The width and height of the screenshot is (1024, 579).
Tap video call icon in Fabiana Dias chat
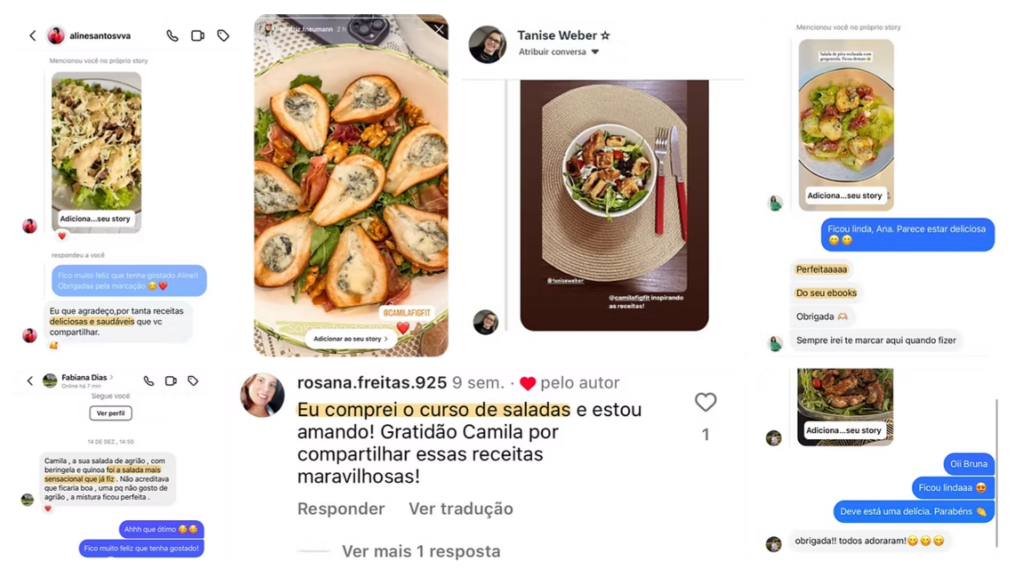(171, 381)
